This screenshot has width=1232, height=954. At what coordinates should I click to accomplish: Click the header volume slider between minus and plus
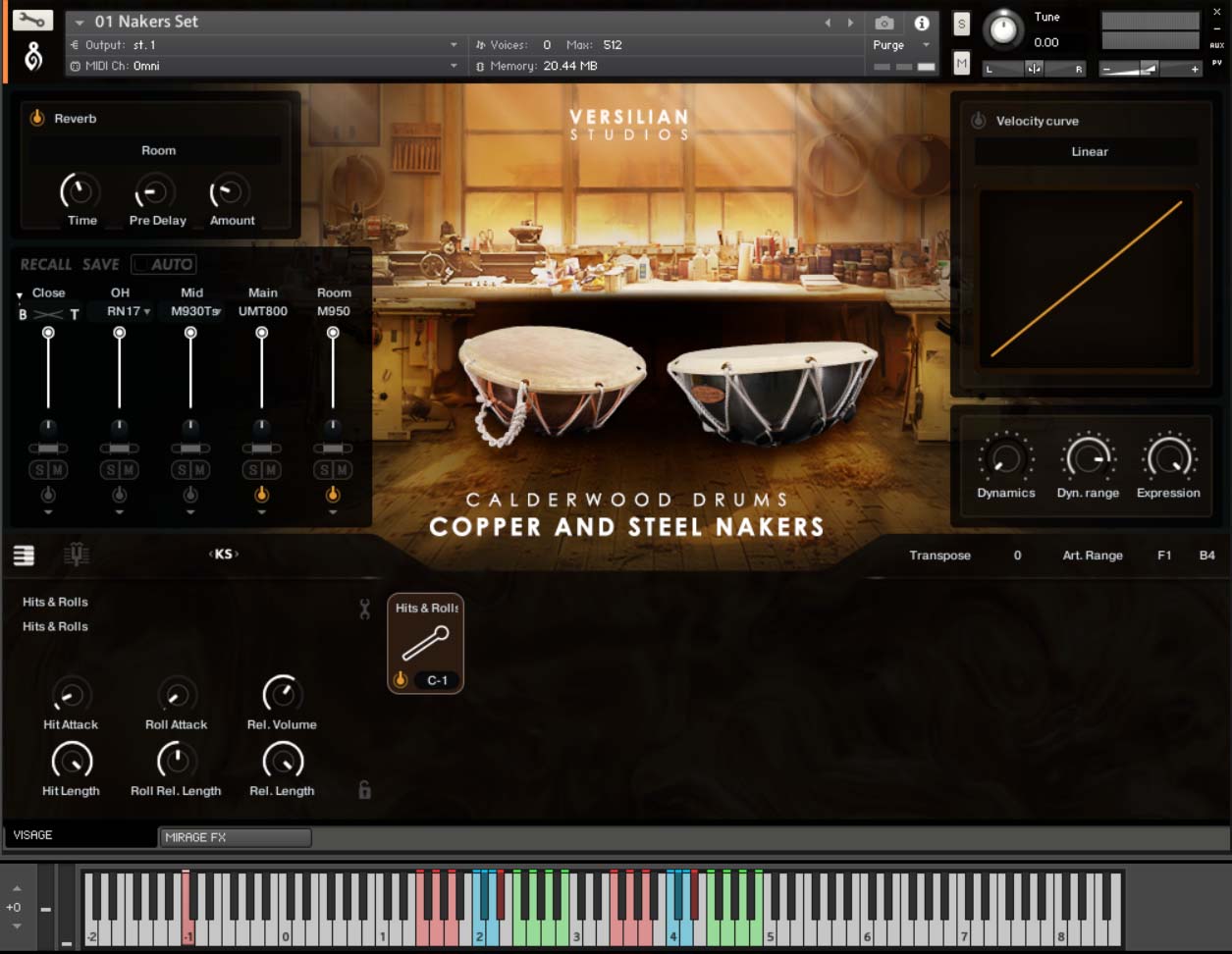click(x=1150, y=69)
